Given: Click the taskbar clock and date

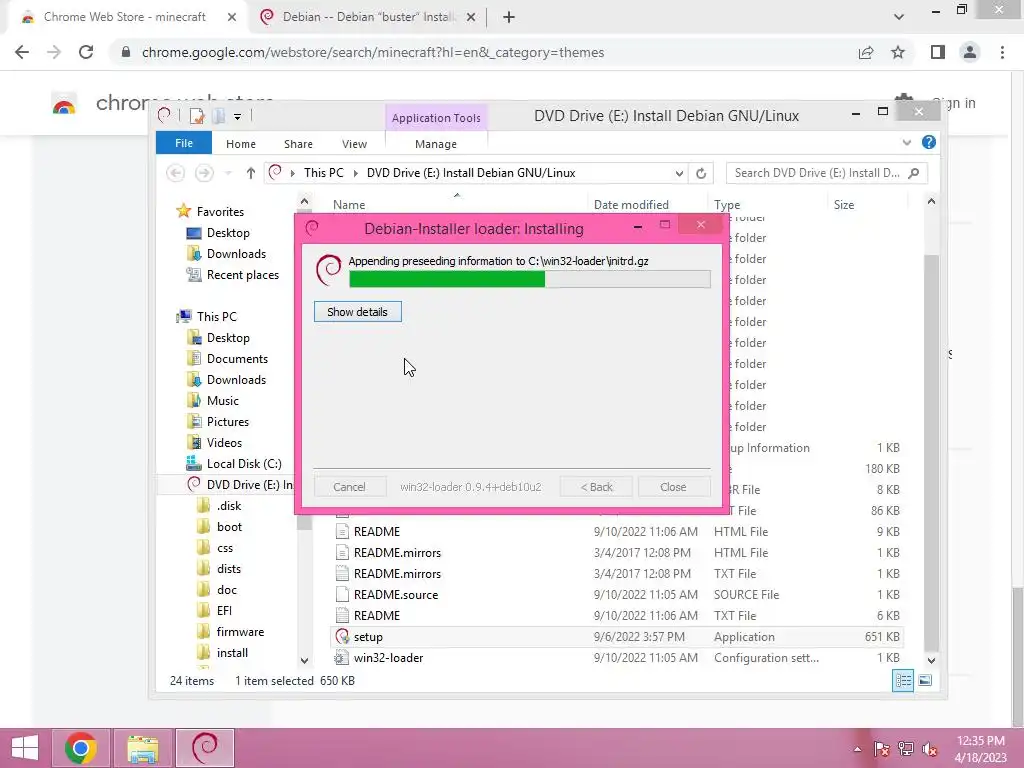Looking at the screenshot, I should 980,749.
